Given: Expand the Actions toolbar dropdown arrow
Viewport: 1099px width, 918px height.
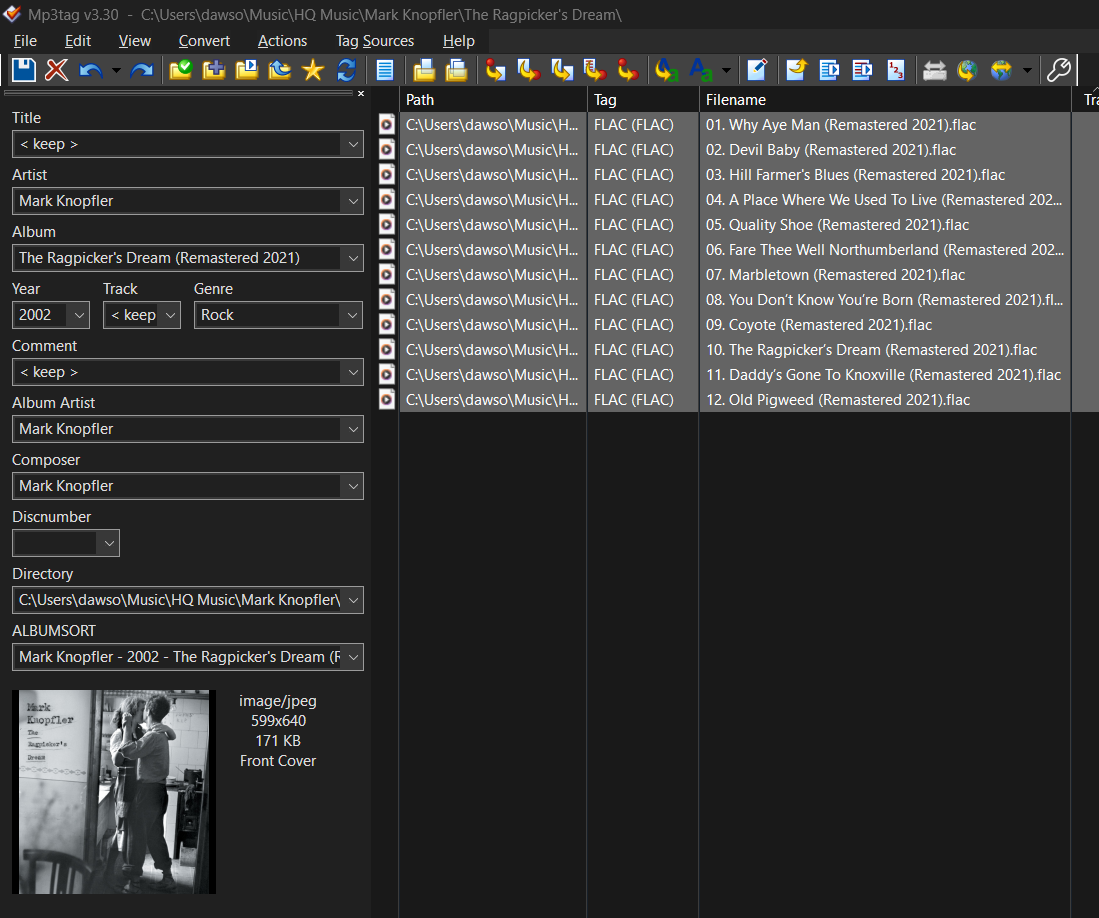Looking at the screenshot, I should click(x=726, y=70).
